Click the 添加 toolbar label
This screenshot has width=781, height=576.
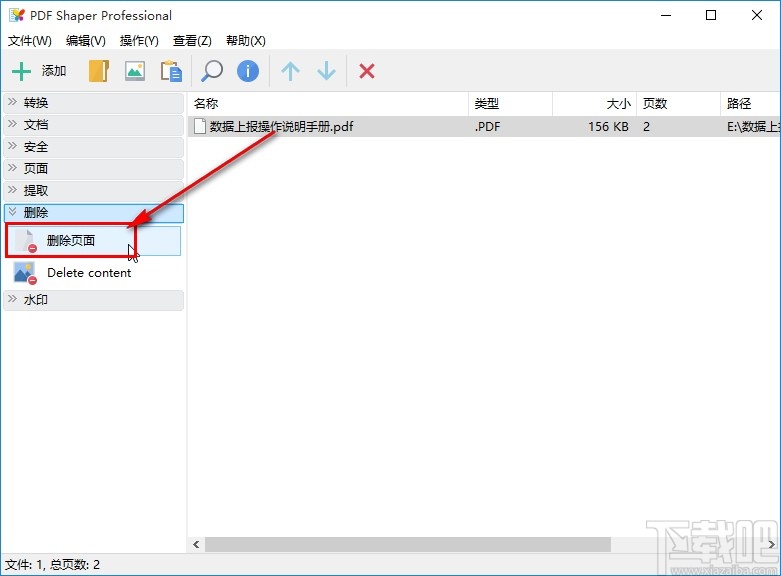(x=54, y=71)
